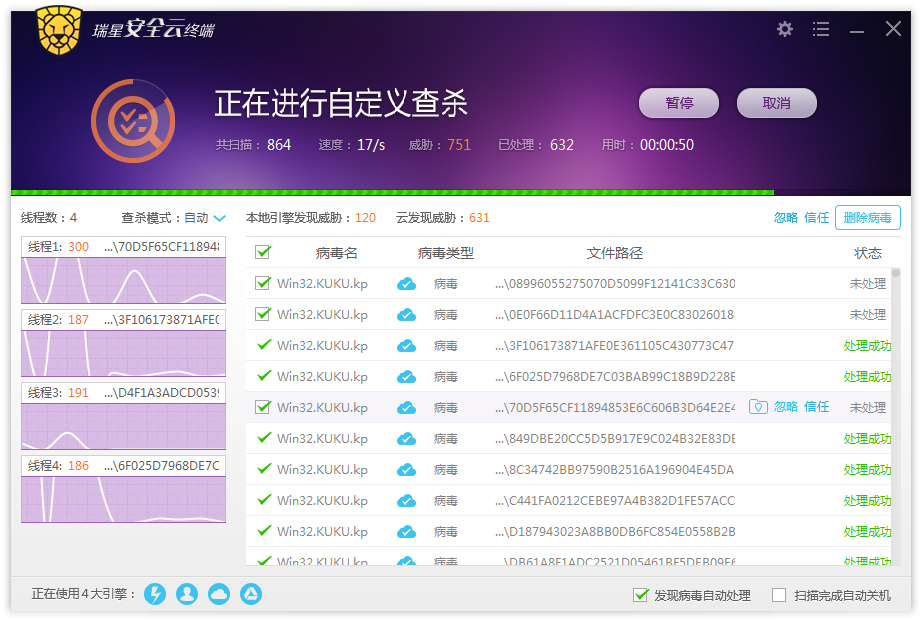Open settings via the gear icon
922x622 pixels.
coord(785,29)
